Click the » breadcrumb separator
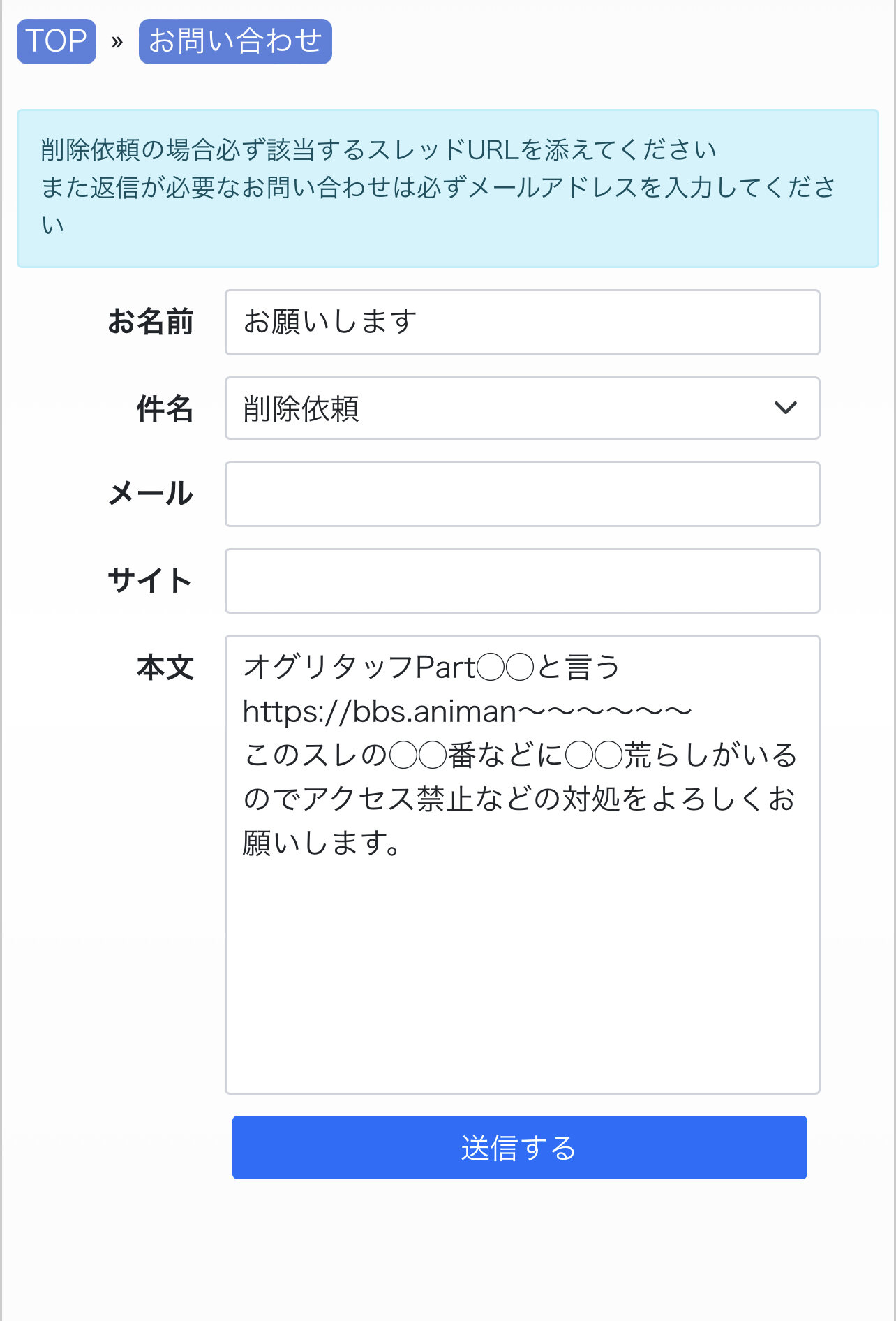896x1321 pixels. [x=117, y=42]
